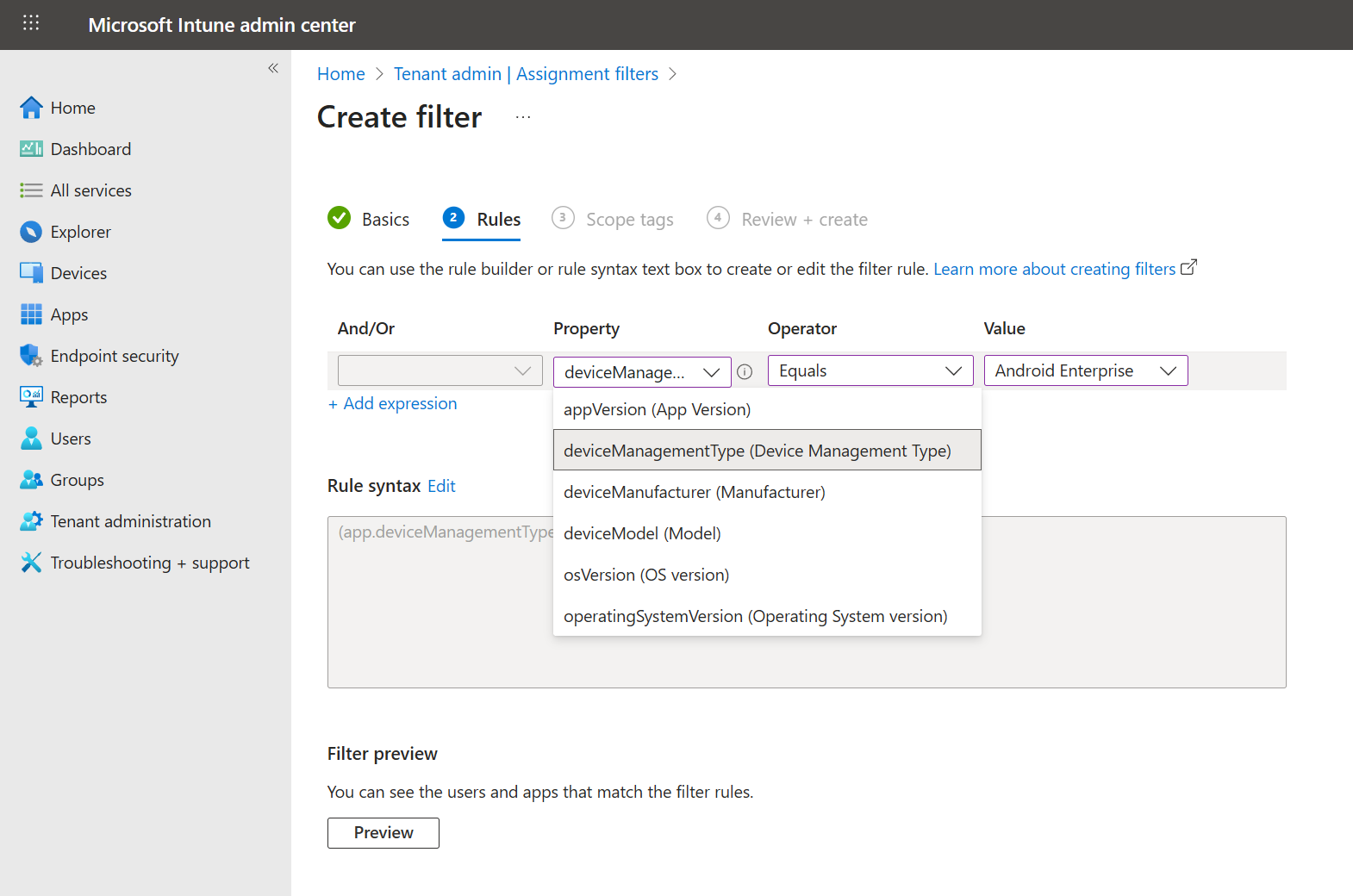Click the Groups people icon

tap(31, 480)
